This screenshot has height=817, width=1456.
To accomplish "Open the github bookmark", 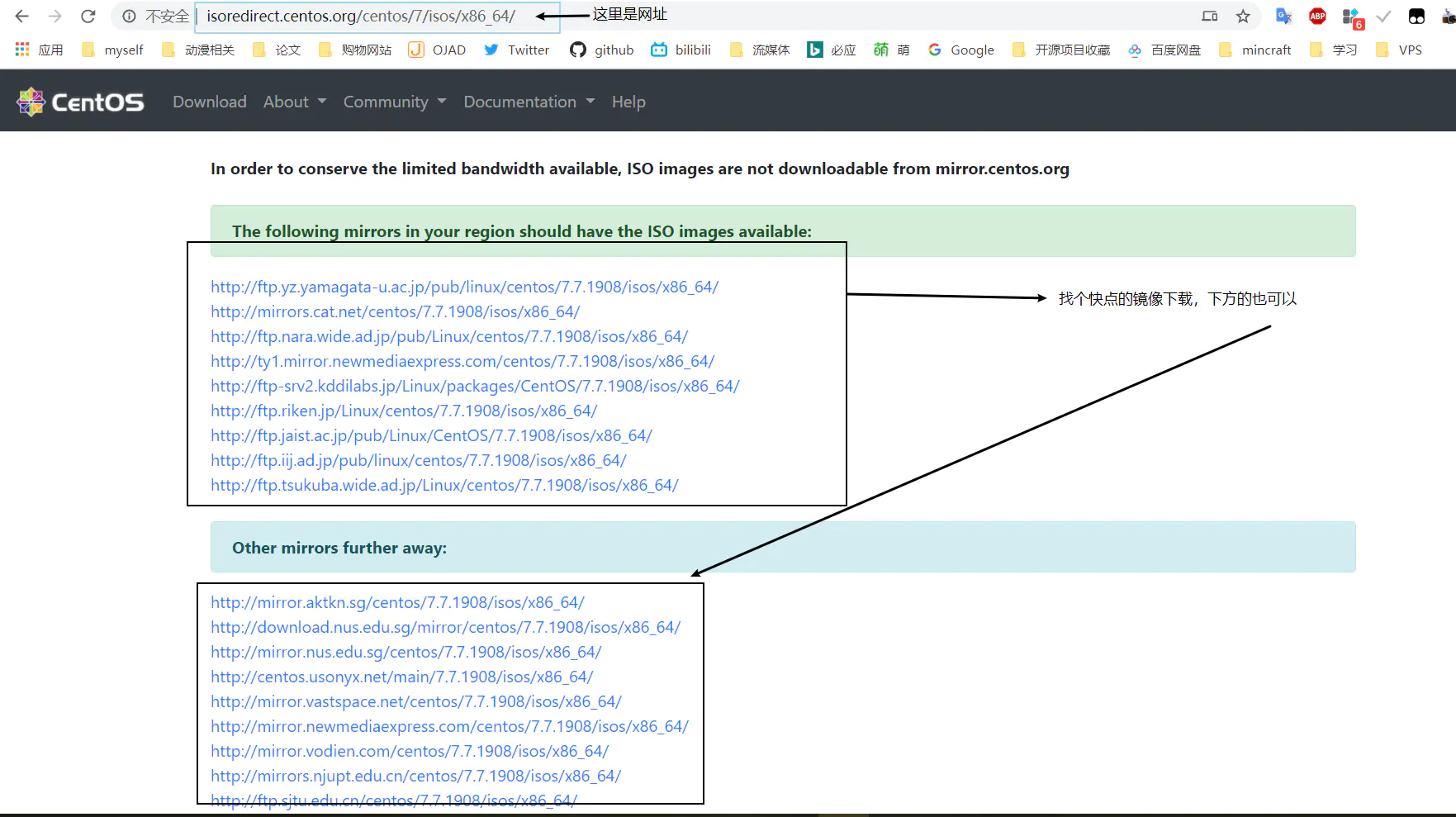I will point(602,50).
